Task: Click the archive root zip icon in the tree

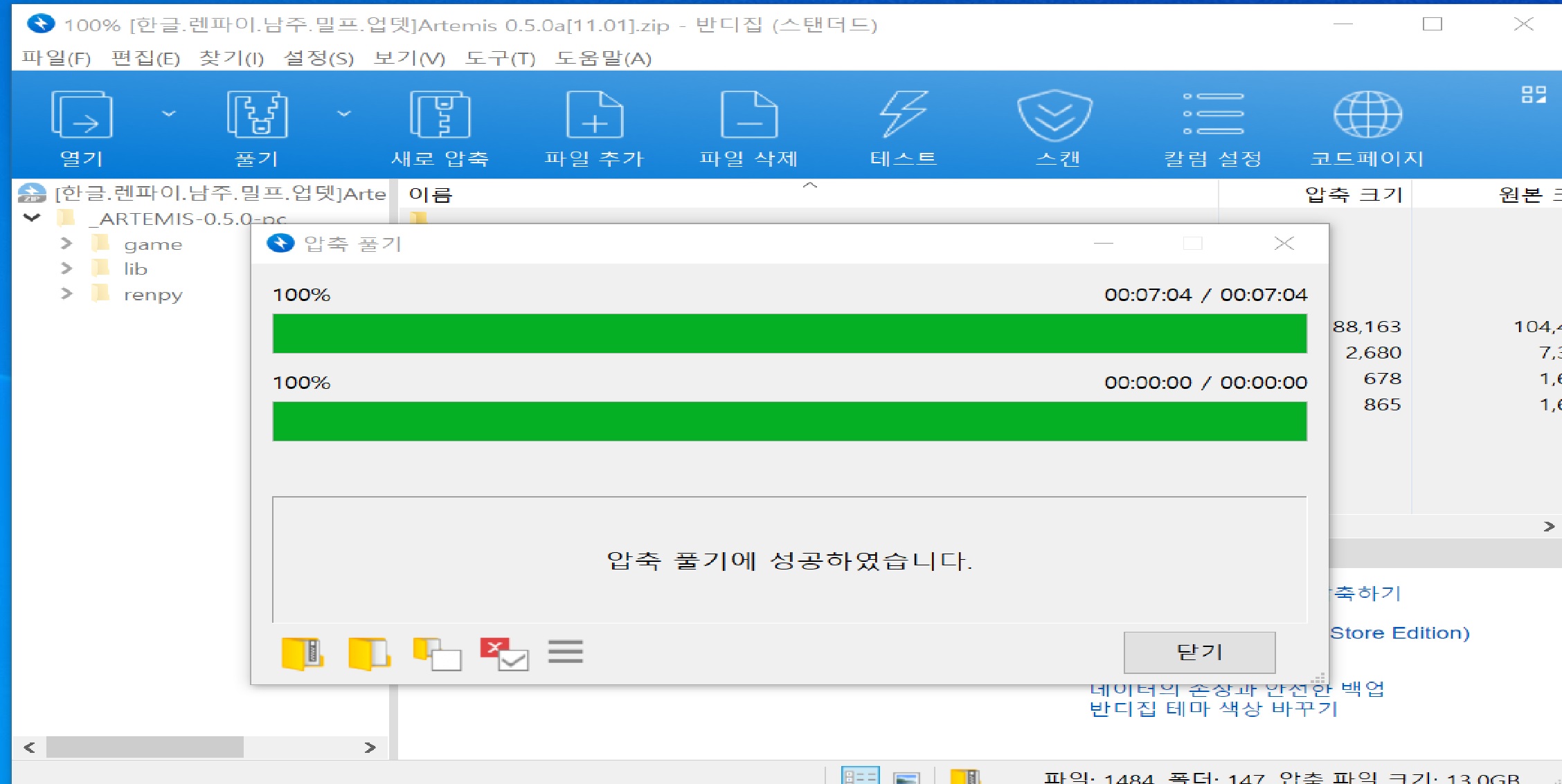Action: pyautogui.click(x=32, y=193)
